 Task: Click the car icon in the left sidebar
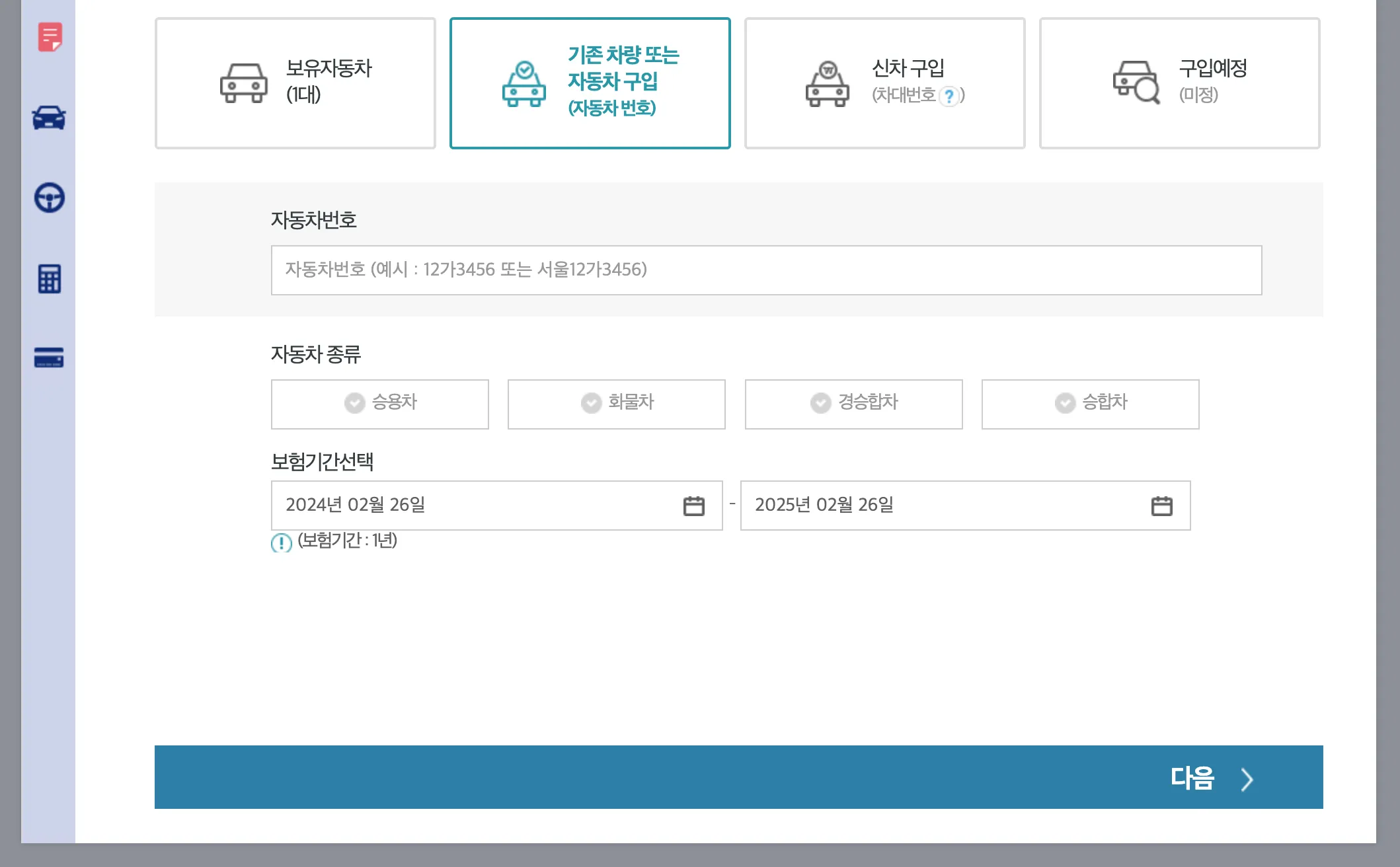point(49,119)
